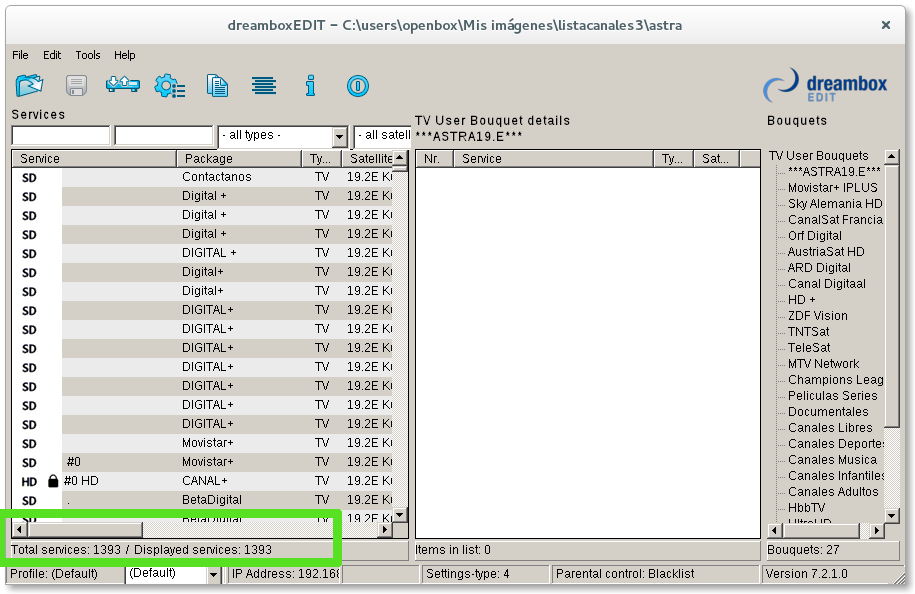
Task: Click services list scroll down arrow
Action: click(400, 515)
